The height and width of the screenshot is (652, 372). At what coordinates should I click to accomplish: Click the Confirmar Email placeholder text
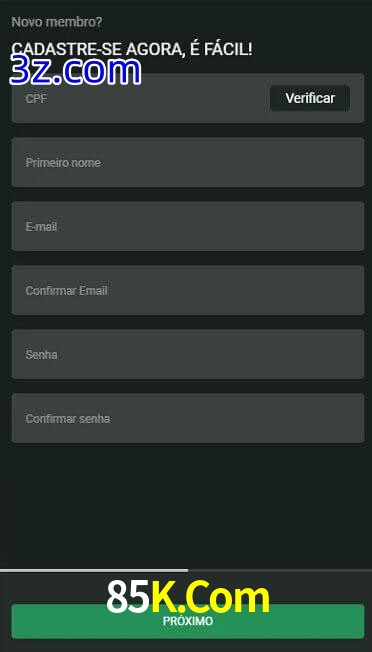[67, 291]
